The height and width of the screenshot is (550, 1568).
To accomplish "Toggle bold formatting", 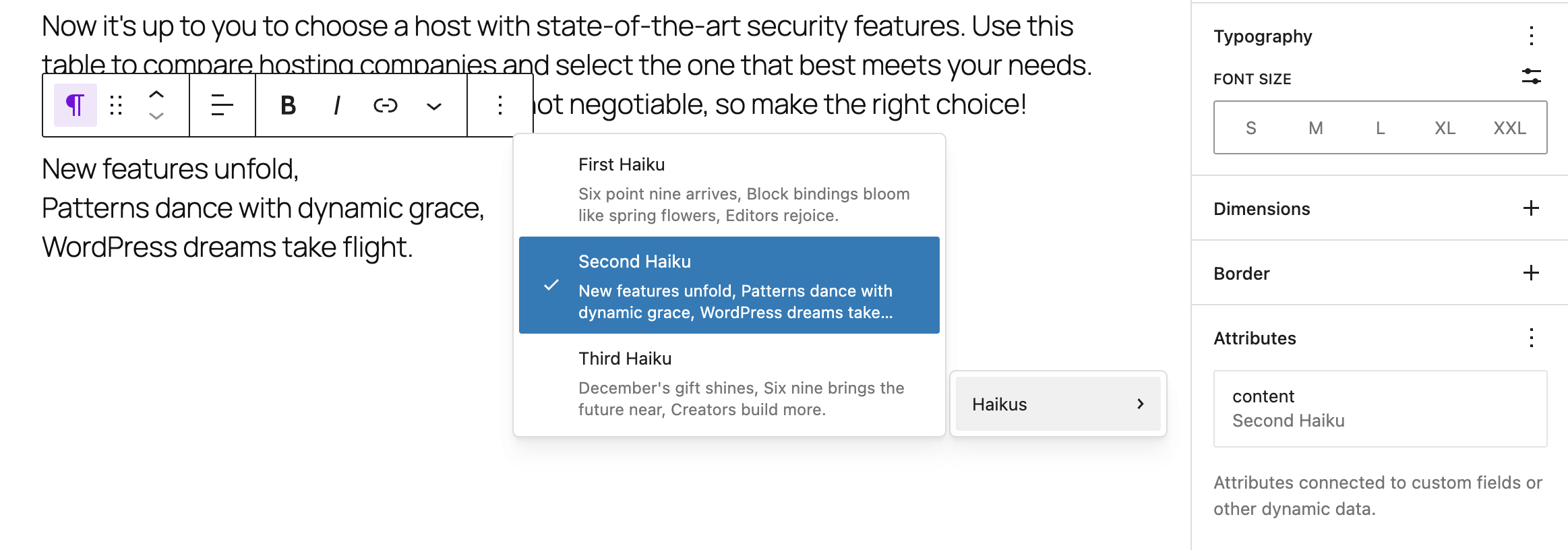I will [288, 105].
